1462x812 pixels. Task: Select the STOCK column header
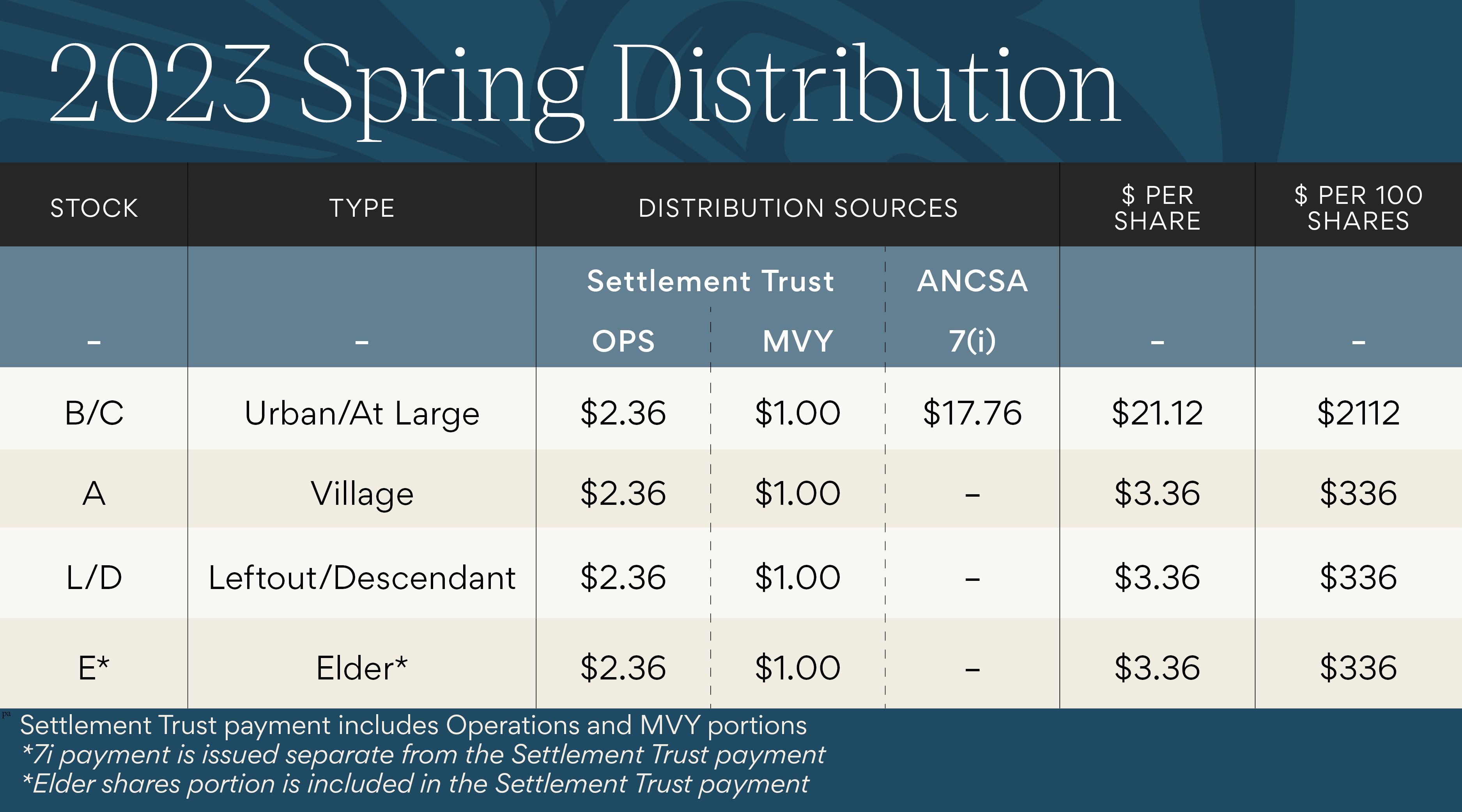pos(94,208)
